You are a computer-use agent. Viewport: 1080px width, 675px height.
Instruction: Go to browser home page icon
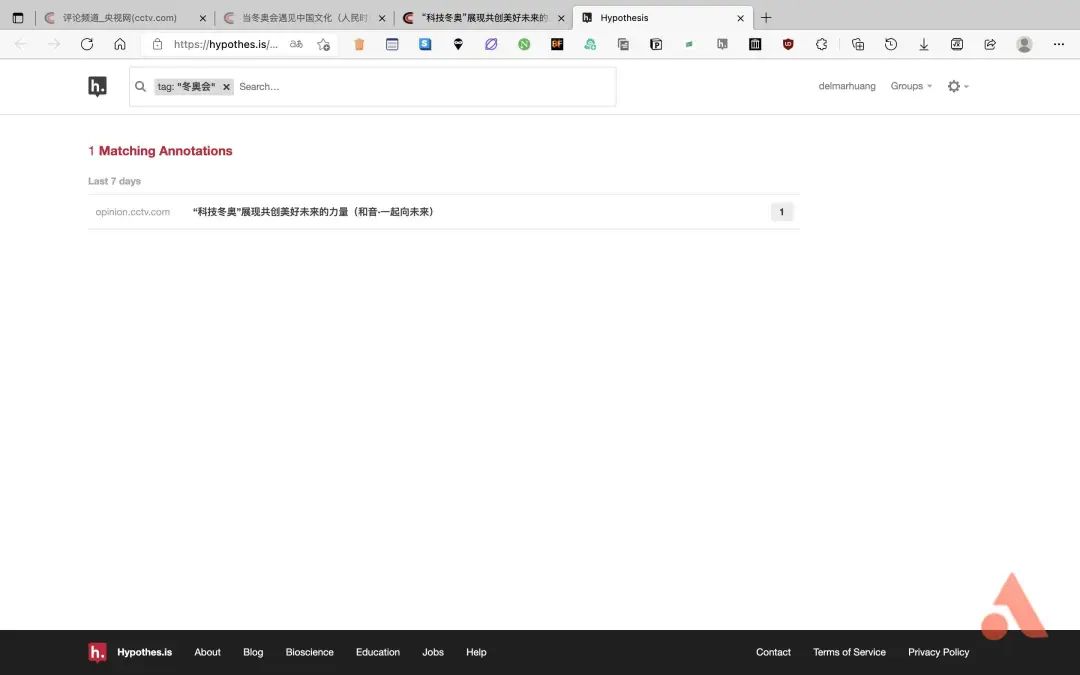(120, 44)
